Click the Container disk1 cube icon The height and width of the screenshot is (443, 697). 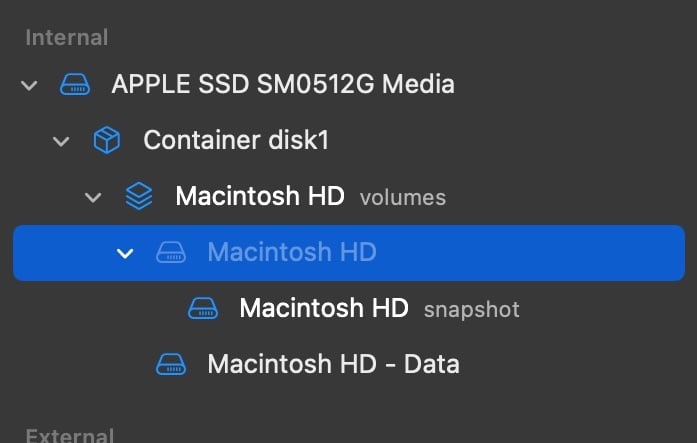coord(107,140)
